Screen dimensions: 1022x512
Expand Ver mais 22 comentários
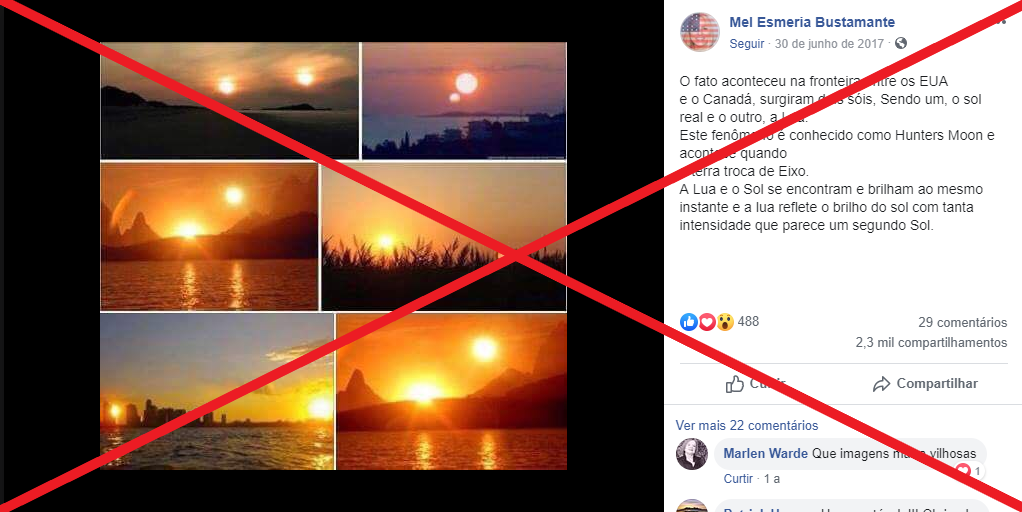coord(746,425)
